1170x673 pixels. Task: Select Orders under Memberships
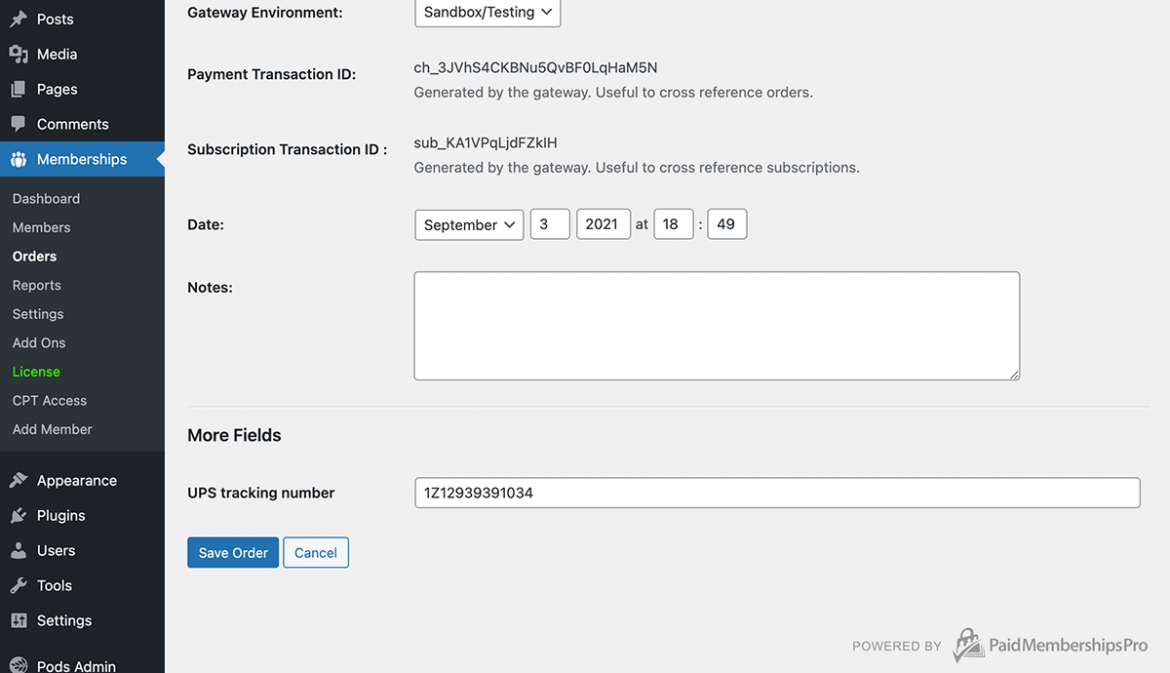point(33,256)
